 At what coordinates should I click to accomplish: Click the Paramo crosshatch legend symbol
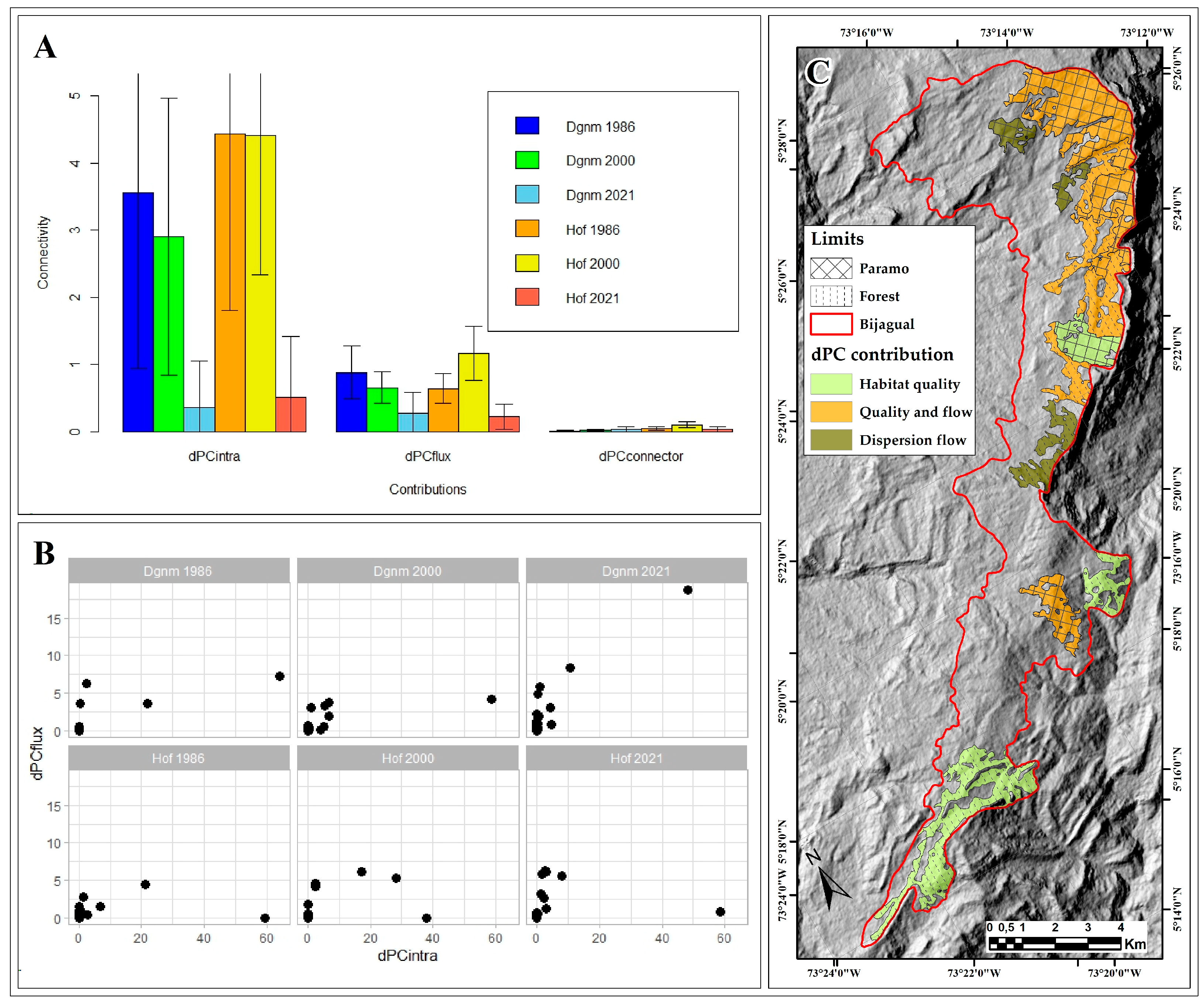[831, 268]
